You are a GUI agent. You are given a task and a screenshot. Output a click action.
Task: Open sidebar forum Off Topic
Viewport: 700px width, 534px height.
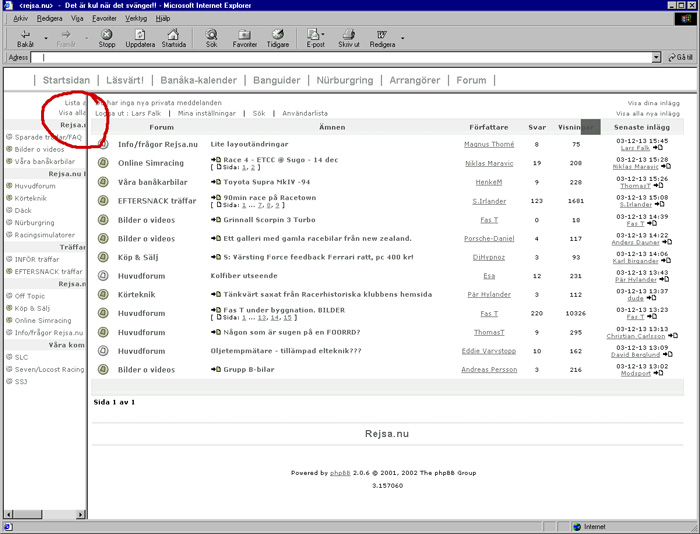(29, 296)
